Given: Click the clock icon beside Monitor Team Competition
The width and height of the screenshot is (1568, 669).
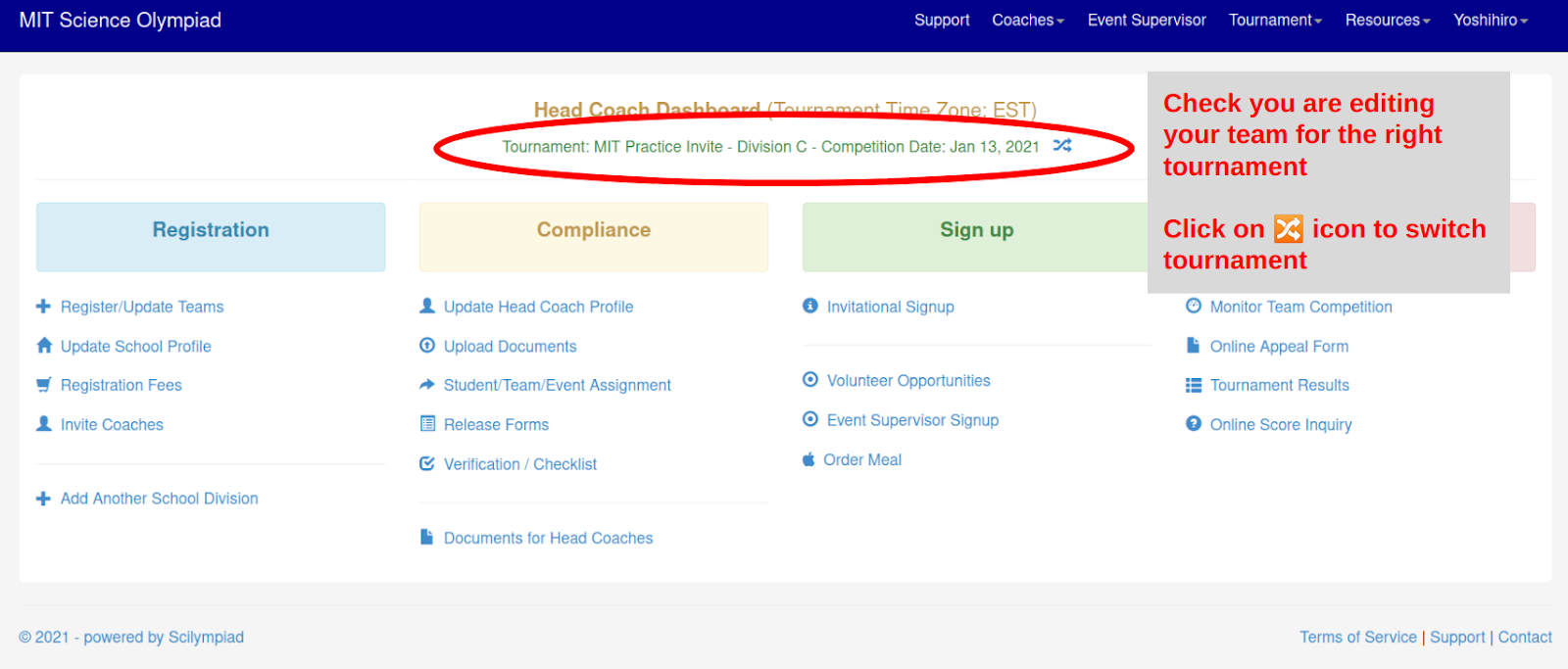Looking at the screenshot, I should (1194, 307).
